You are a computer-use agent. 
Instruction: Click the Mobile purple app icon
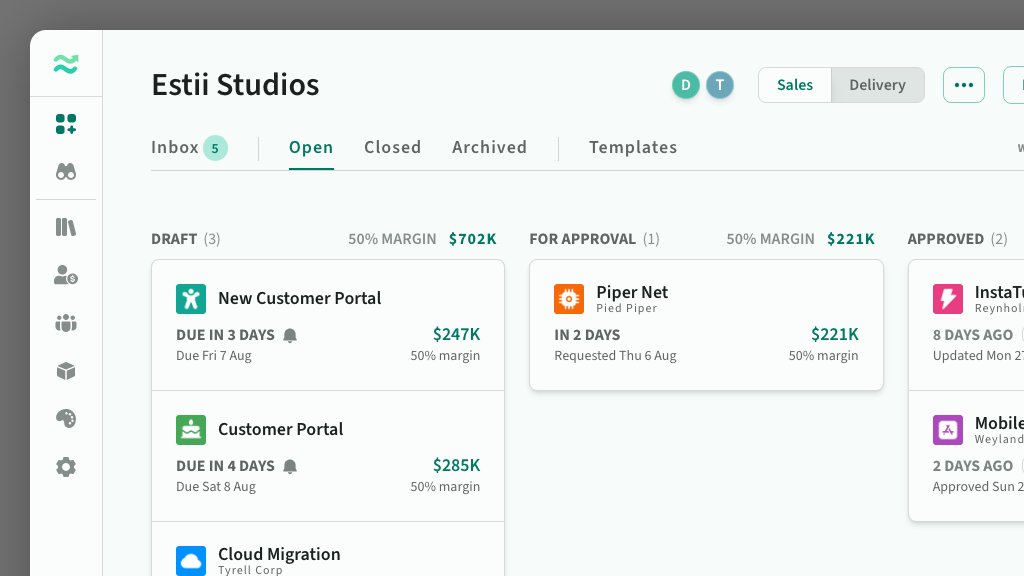pyautogui.click(x=948, y=430)
